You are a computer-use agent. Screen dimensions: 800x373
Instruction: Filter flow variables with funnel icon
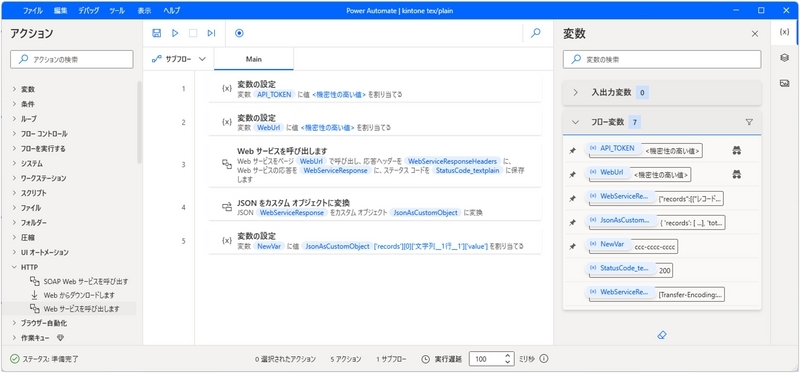(x=749, y=122)
